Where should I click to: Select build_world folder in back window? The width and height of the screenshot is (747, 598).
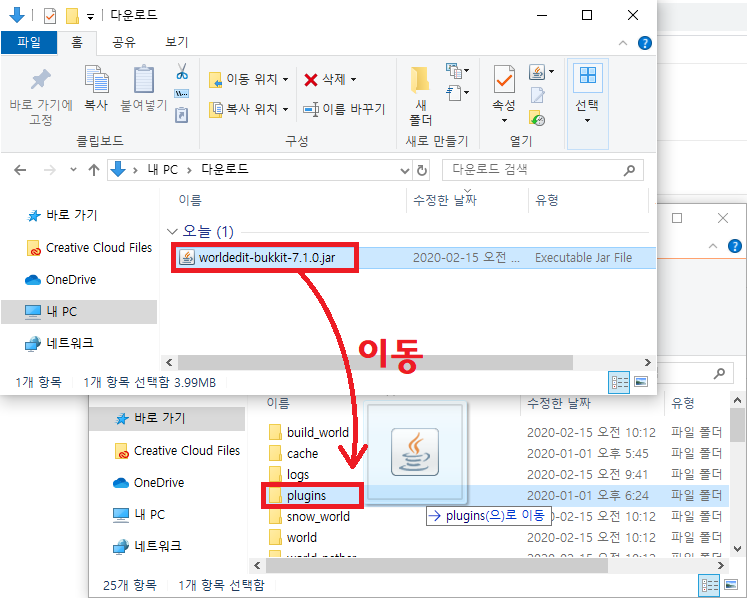click(x=318, y=433)
